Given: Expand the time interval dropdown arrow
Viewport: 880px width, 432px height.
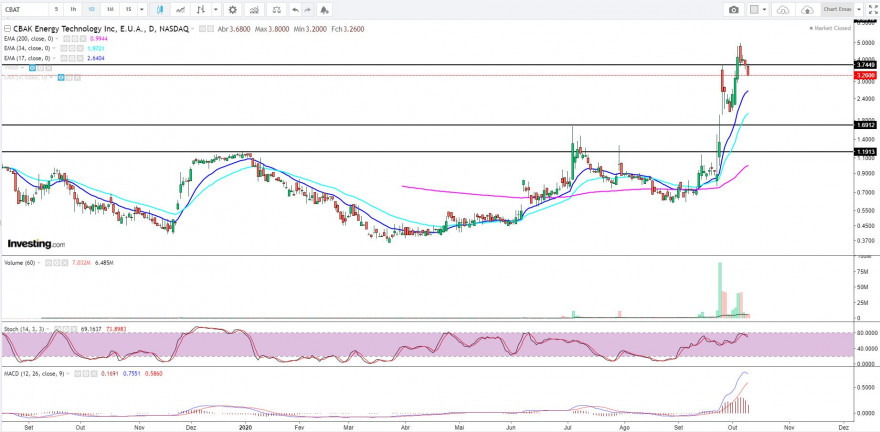Looking at the screenshot, I should (142, 10).
